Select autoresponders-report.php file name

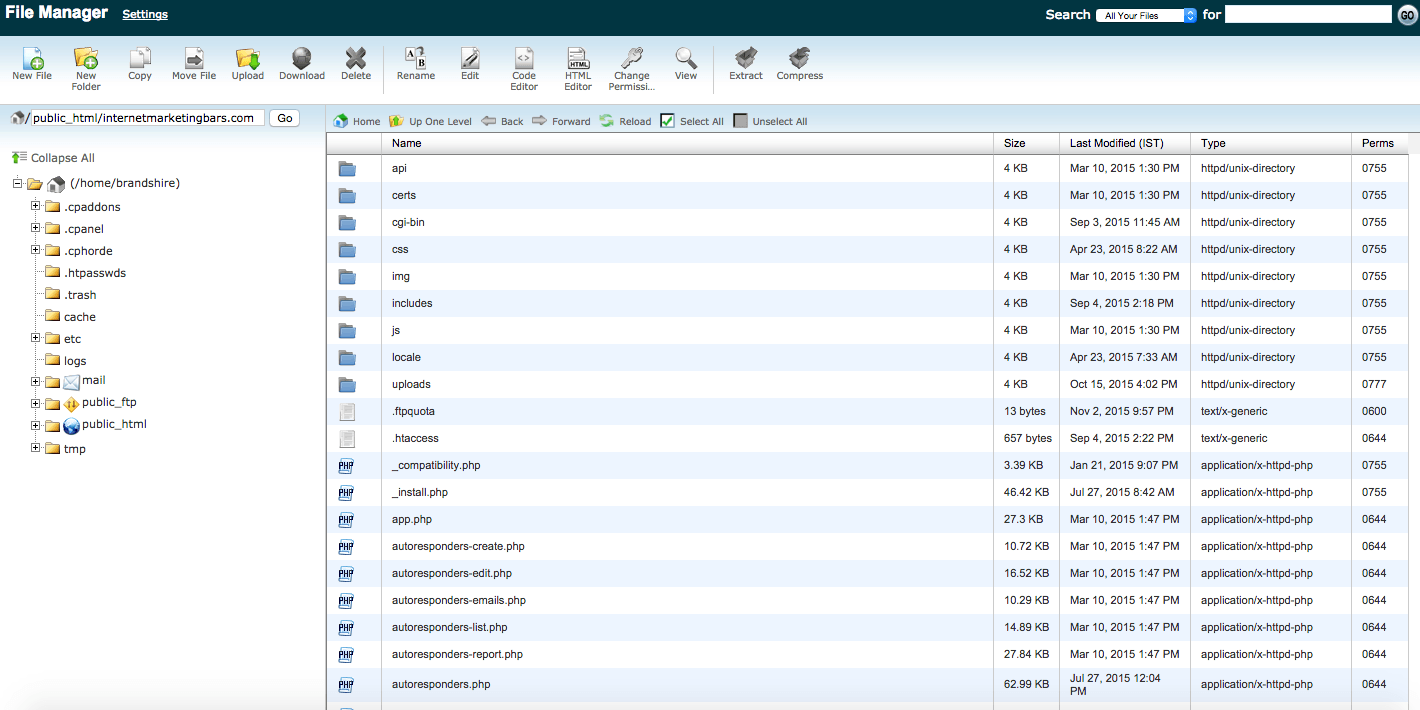point(457,654)
